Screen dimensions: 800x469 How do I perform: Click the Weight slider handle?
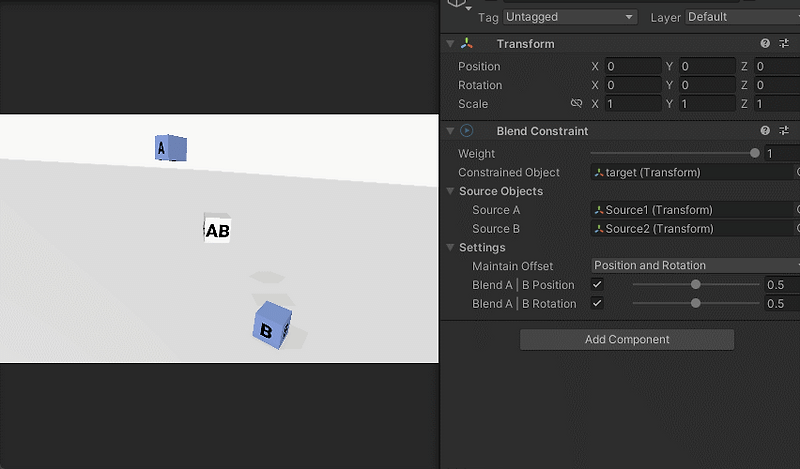754,154
